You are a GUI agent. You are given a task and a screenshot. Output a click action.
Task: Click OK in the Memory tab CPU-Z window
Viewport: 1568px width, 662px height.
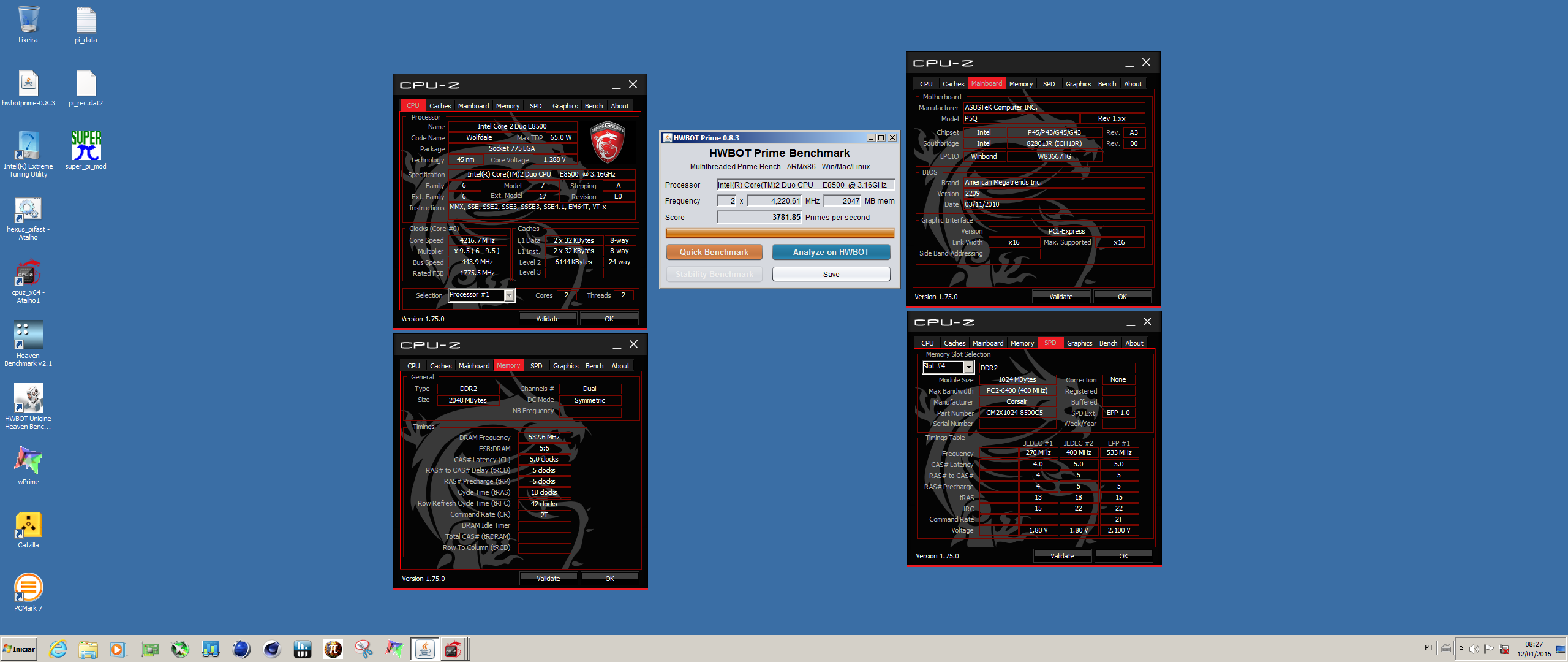609,579
